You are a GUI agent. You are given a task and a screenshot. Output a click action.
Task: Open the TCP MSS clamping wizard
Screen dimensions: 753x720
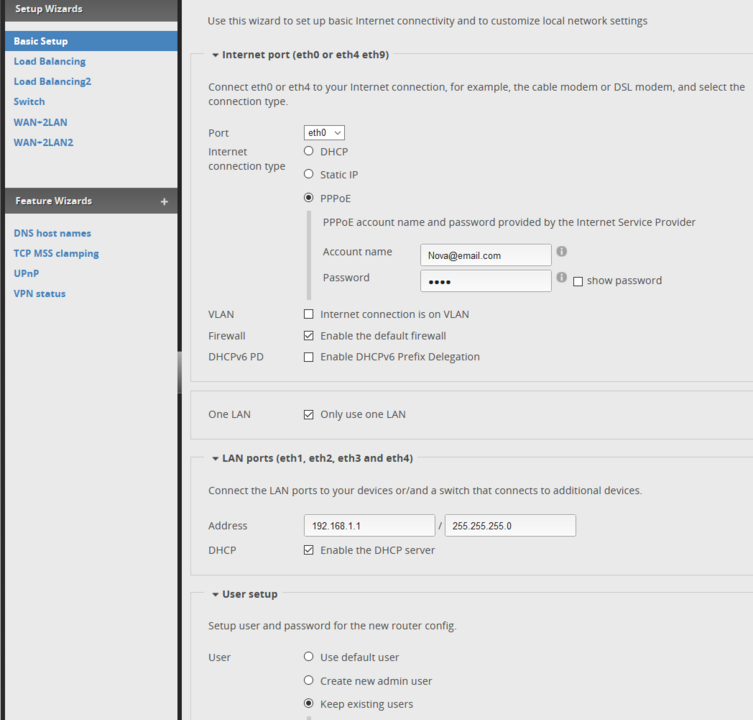(x=56, y=254)
